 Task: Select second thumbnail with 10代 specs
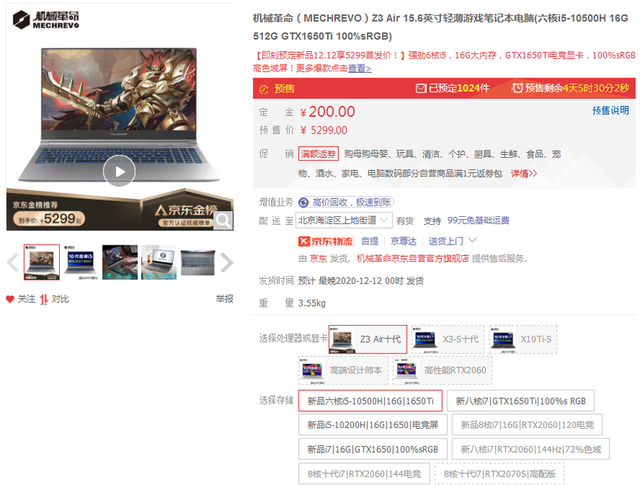tap(80, 262)
